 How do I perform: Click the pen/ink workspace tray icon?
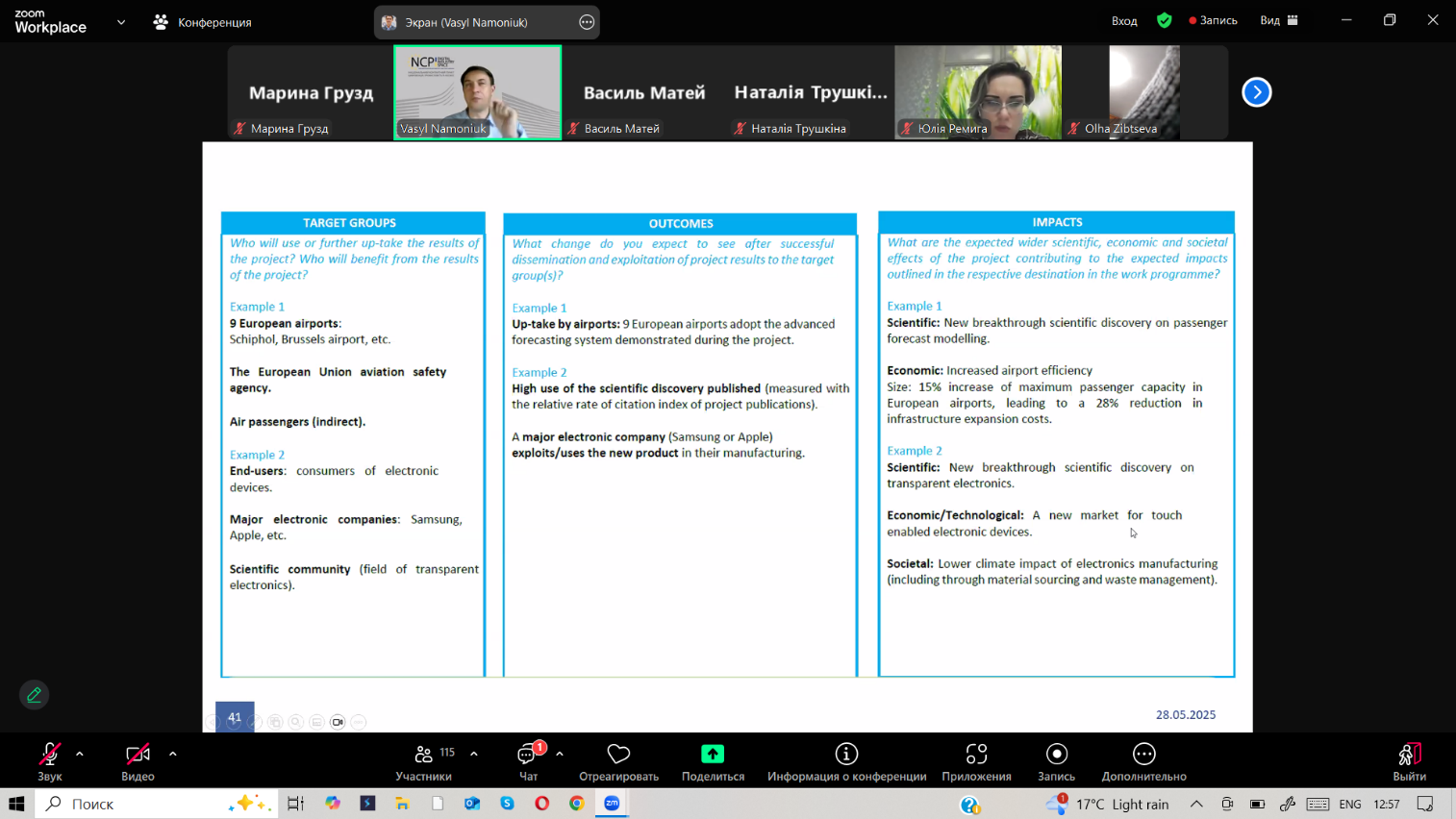(1288, 804)
